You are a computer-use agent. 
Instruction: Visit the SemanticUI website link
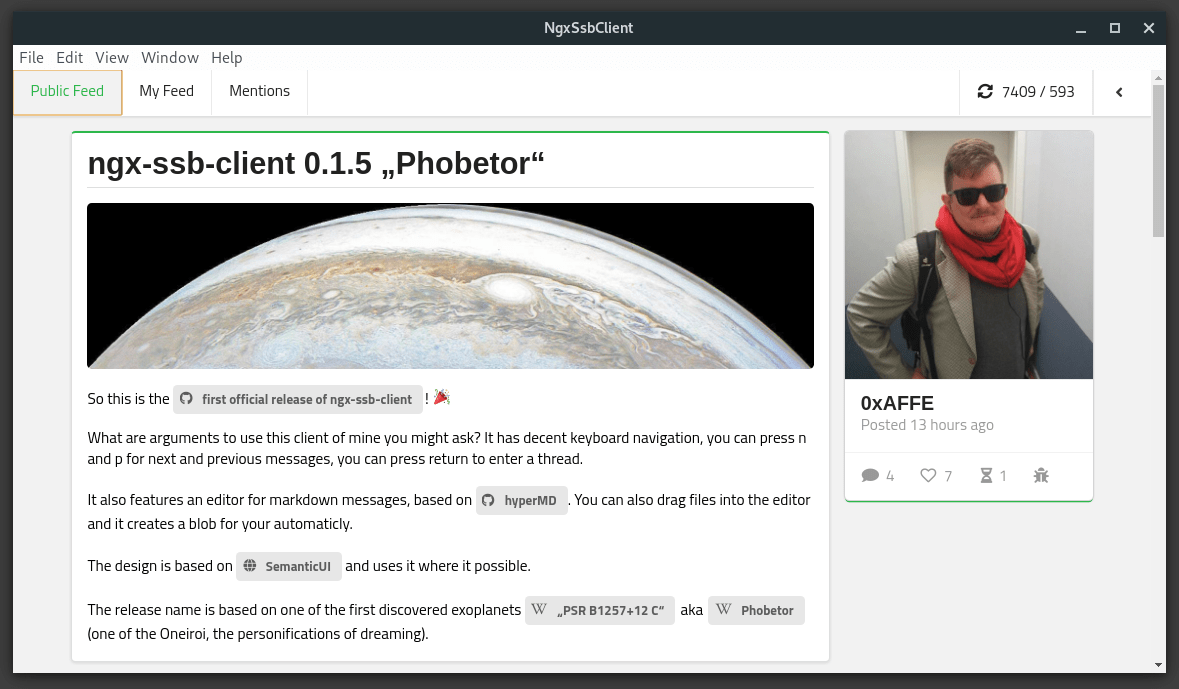pos(289,566)
